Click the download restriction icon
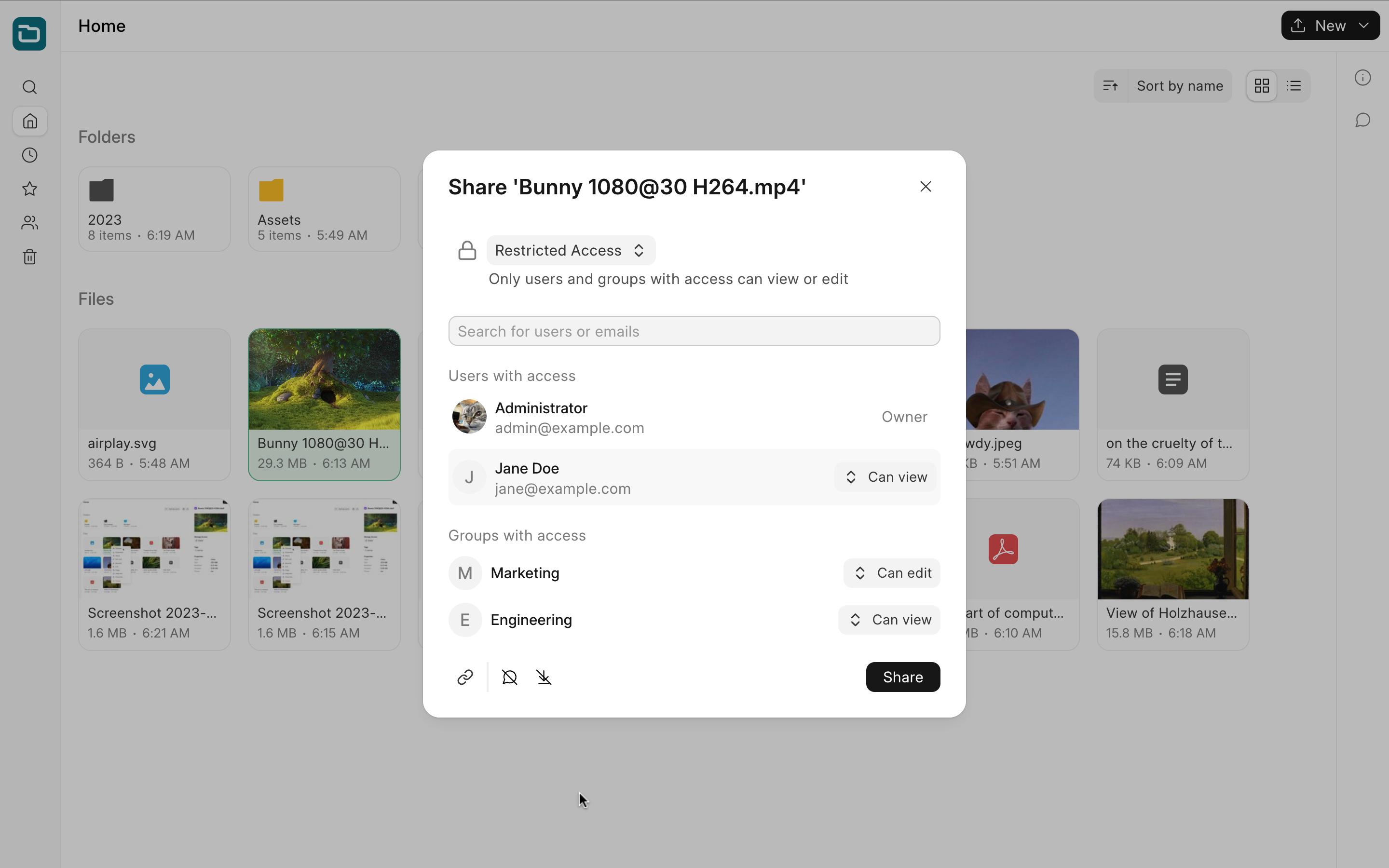Screen dimensions: 1389x868 (x=543, y=677)
